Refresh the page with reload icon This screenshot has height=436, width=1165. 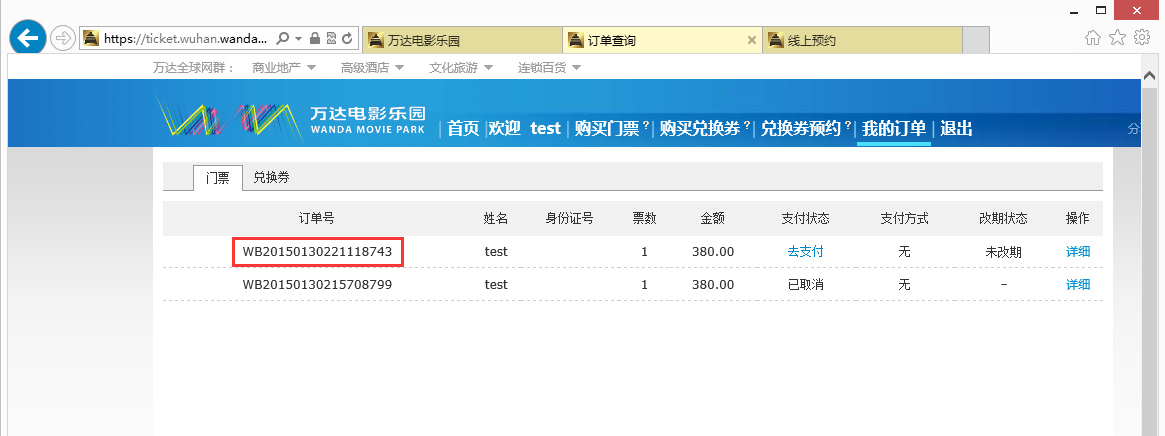point(347,38)
